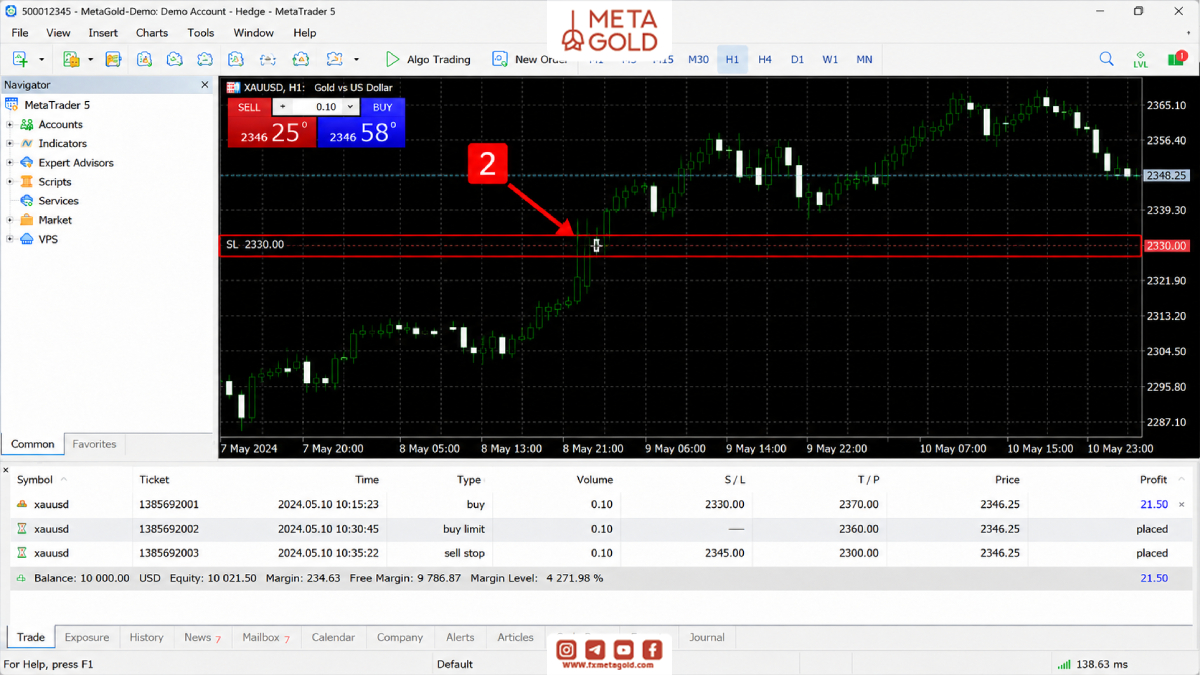The height and width of the screenshot is (675, 1200).
Task: Open the volume 0.10 dropdown arrow
Action: click(350, 107)
